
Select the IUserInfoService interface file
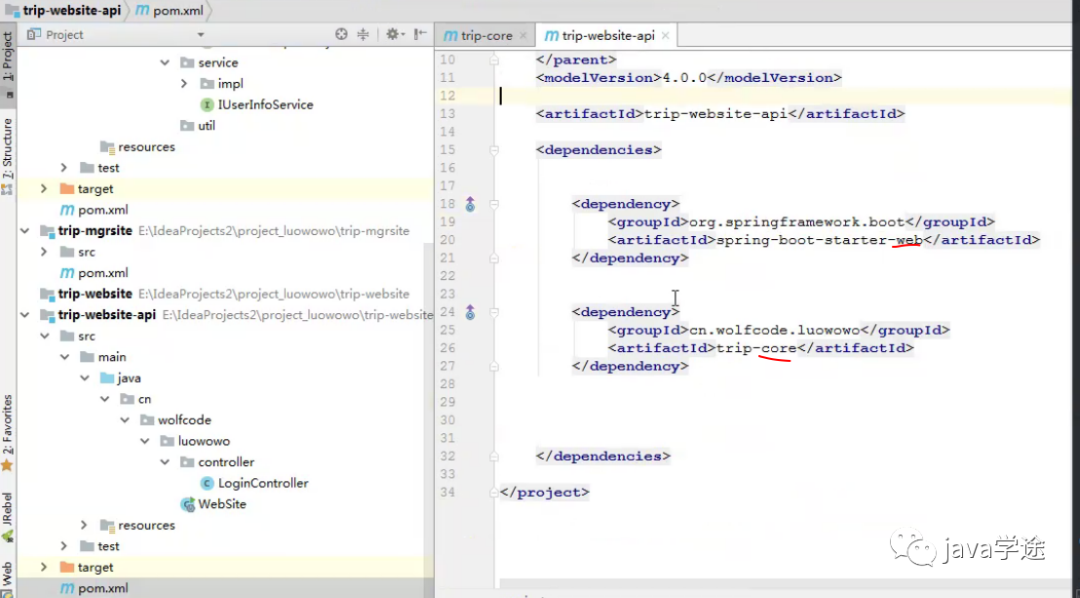264,105
